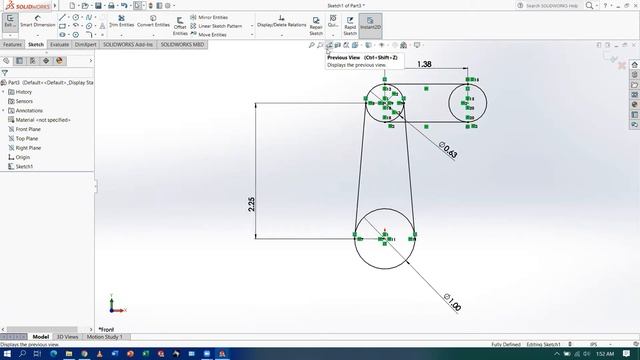Open the Display/Delete Relations dropdown arrow
Screen dimensions: 640x360
282,35
